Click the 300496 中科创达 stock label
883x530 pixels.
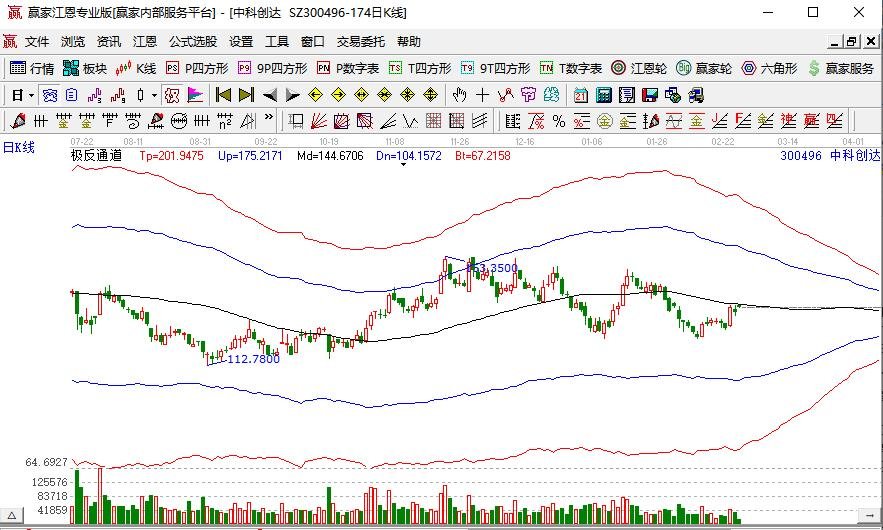[830, 155]
